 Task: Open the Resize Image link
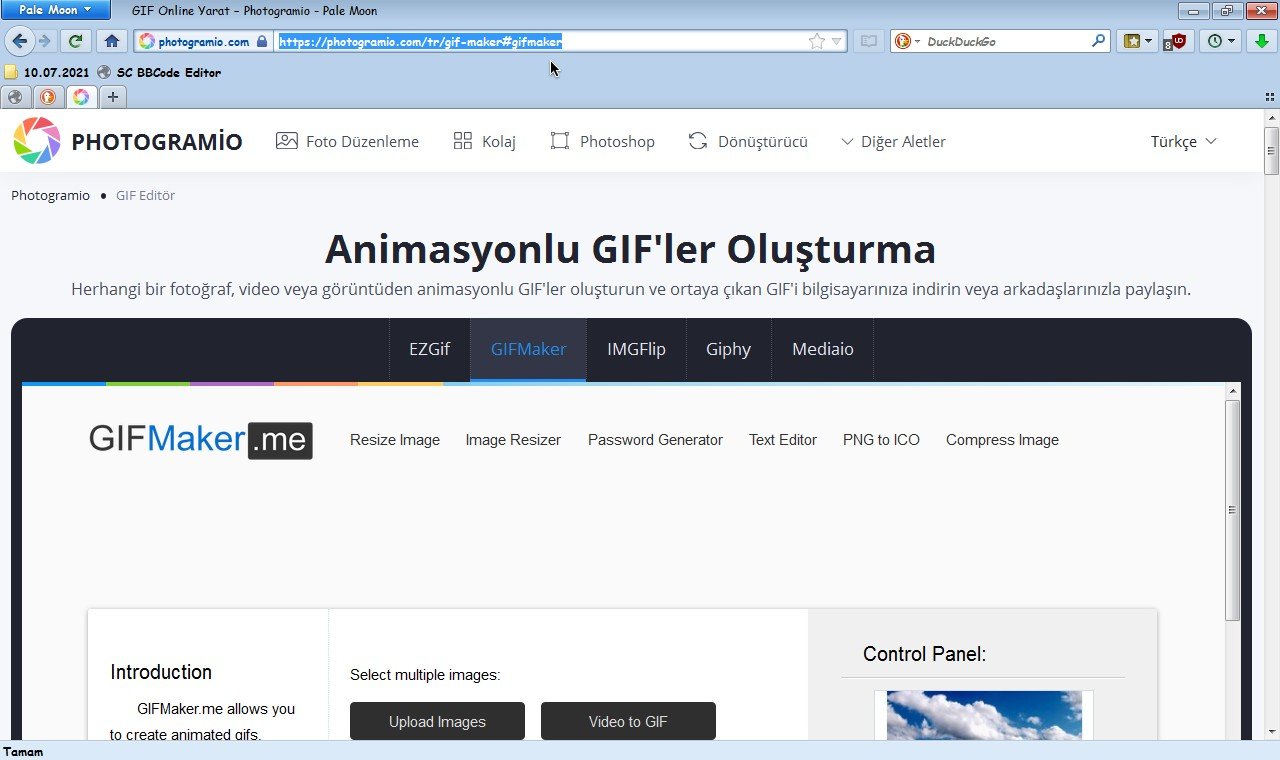pos(395,440)
